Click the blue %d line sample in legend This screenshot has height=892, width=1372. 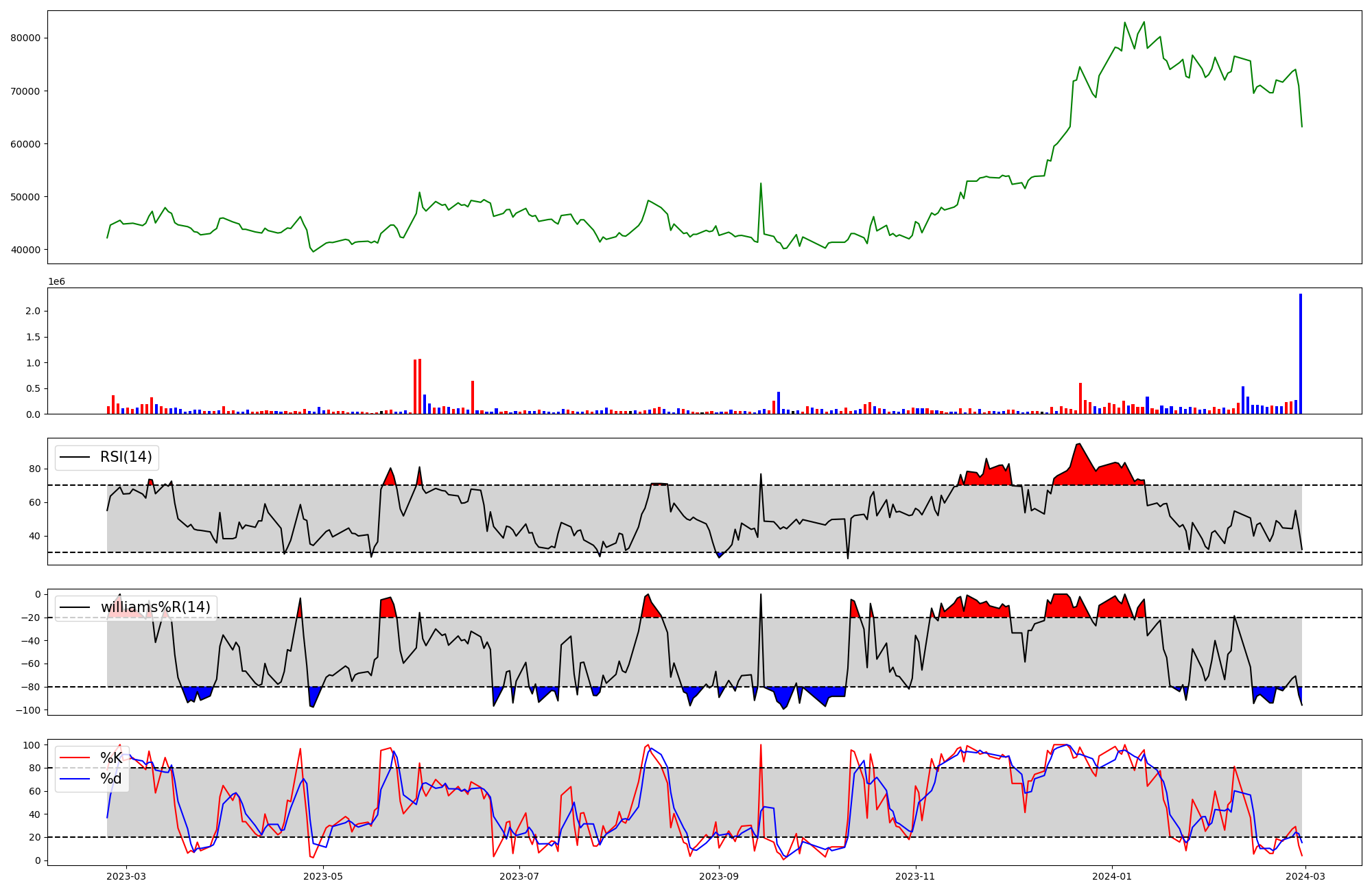pyautogui.click(x=75, y=779)
